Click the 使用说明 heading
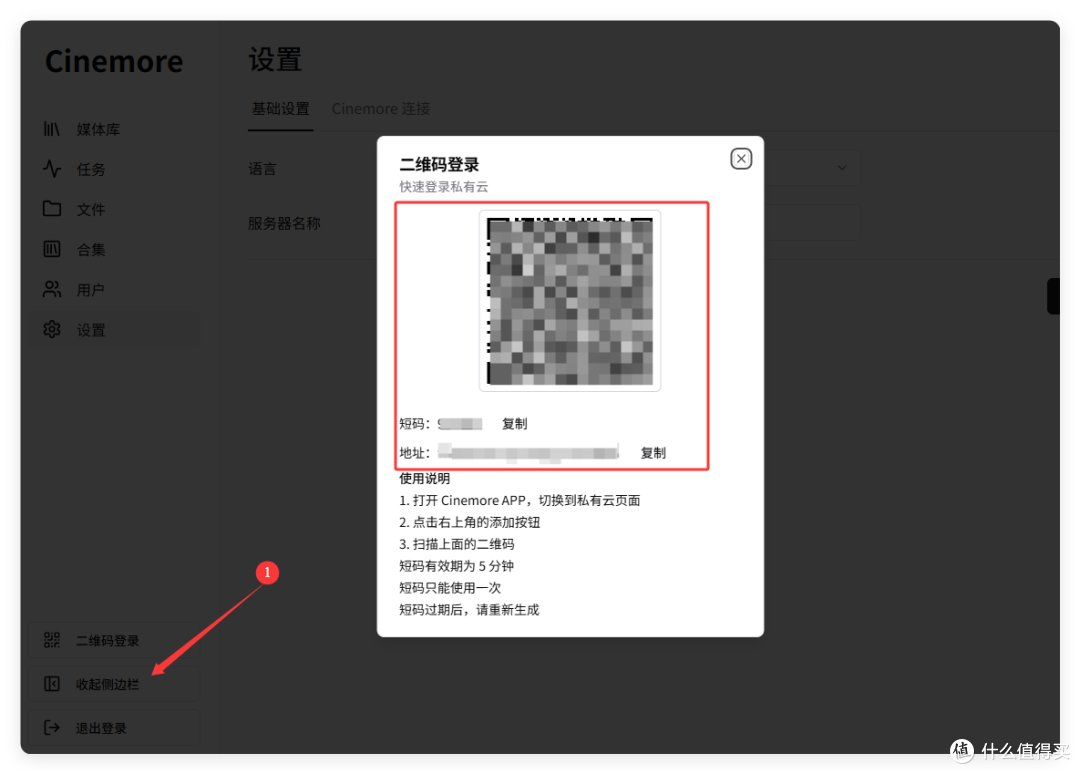The width and height of the screenshot is (1080, 774). point(424,479)
